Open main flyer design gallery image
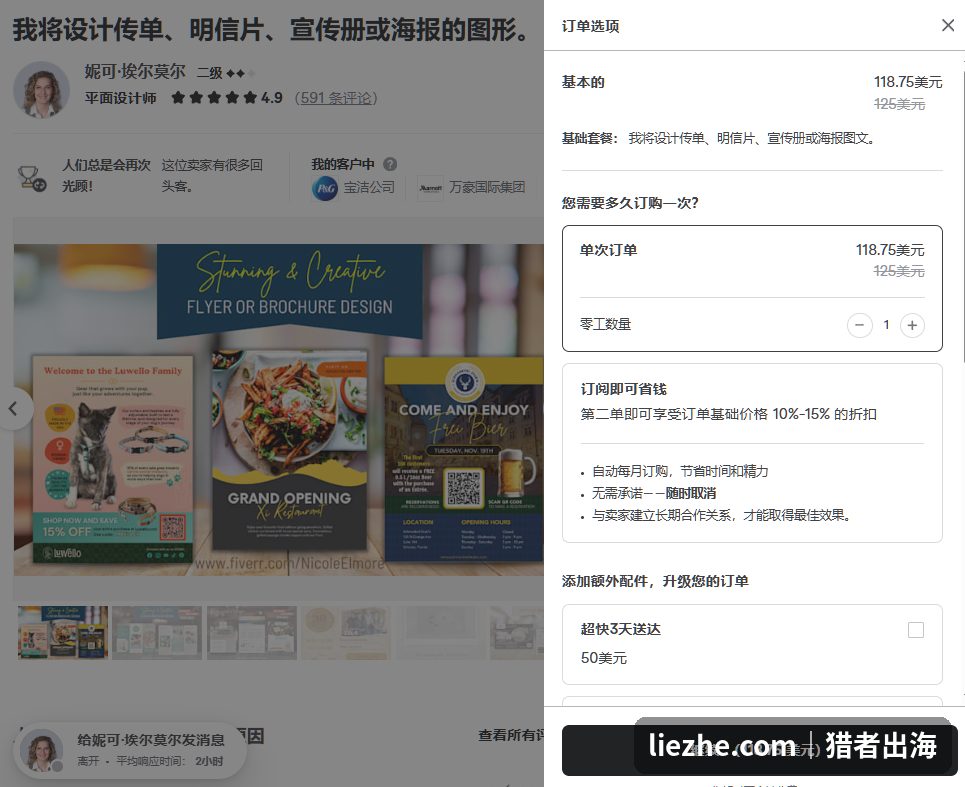This screenshot has width=965, height=787. (x=279, y=410)
